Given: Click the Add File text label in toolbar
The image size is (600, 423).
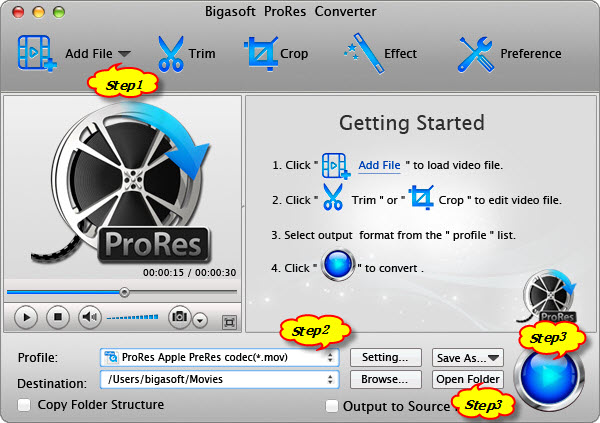Looking at the screenshot, I should click(x=89, y=54).
